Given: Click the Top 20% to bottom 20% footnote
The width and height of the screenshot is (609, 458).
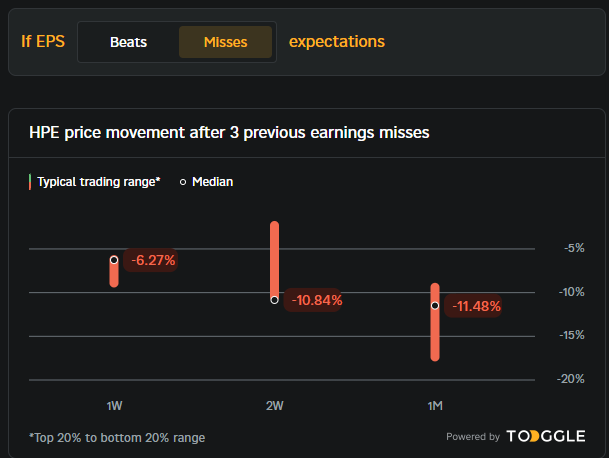Looking at the screenshot, I should [117, 438].
